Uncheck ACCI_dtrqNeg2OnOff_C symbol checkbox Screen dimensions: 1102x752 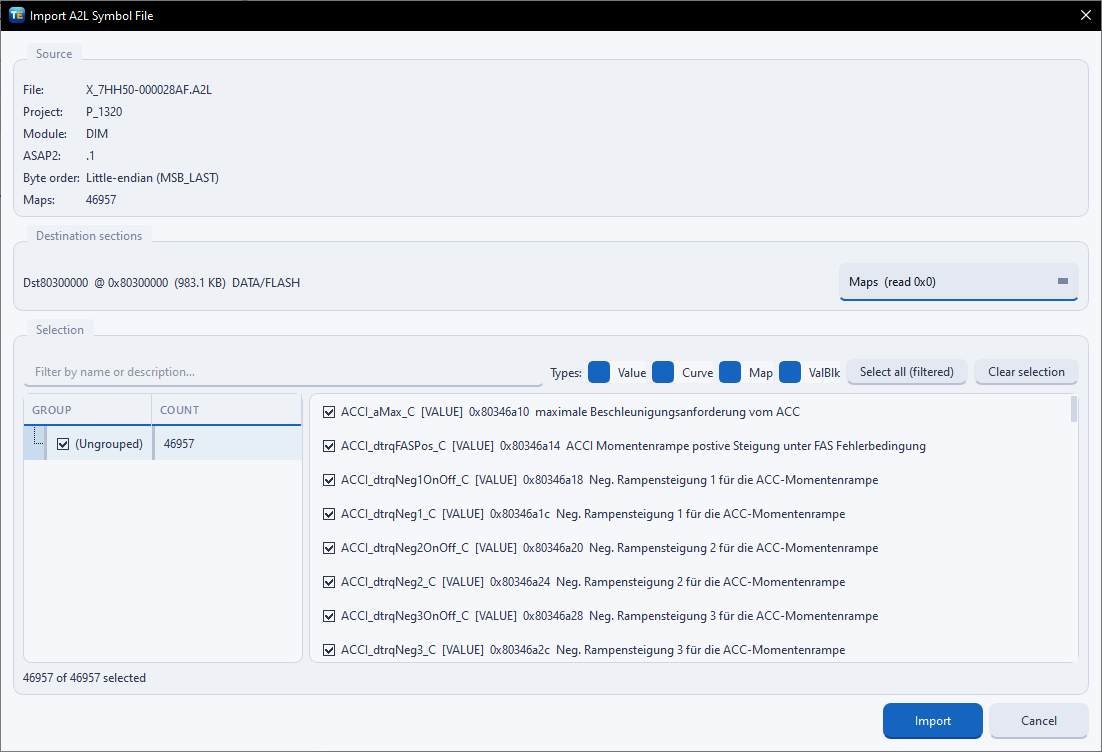328,547
